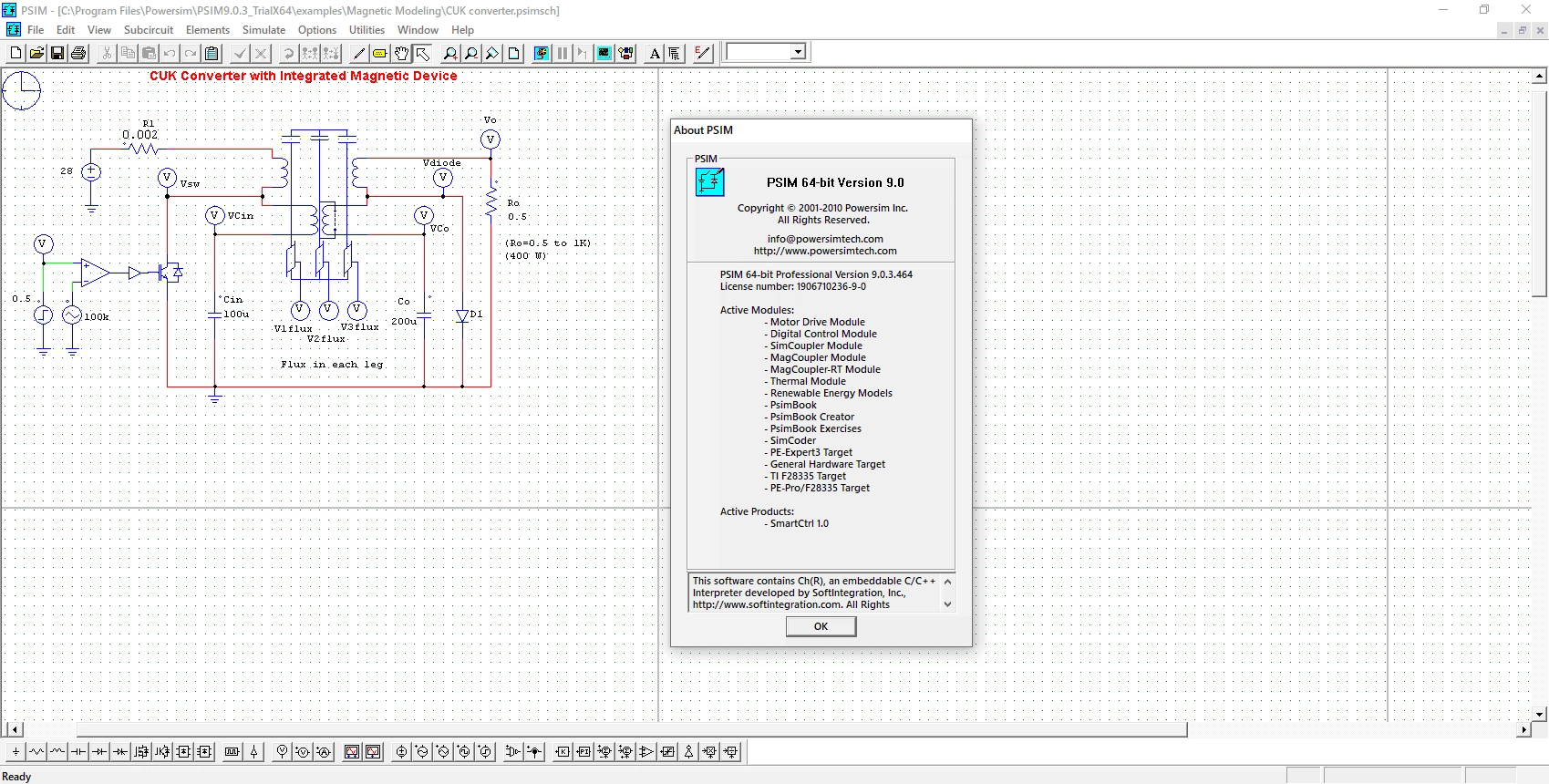Screen dimensions: 1549x784
Task: Open the toolbar combo box dropdown
Action: pos(798,52)
